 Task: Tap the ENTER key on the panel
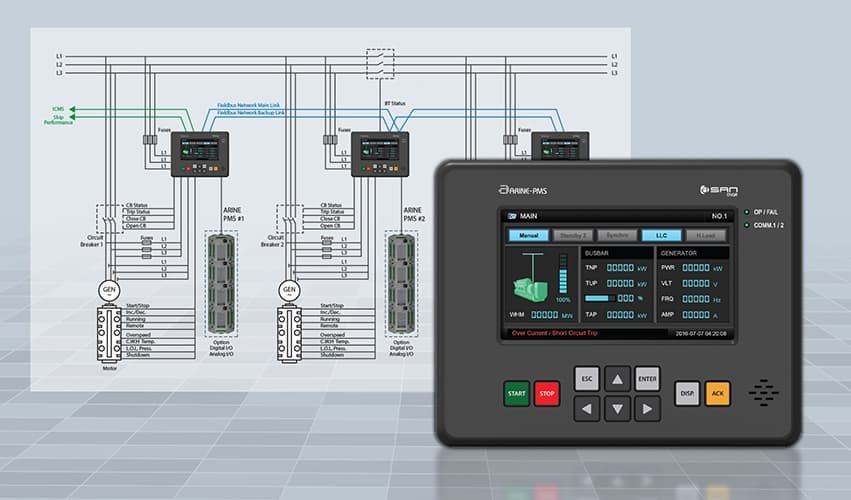pos(647,379)
